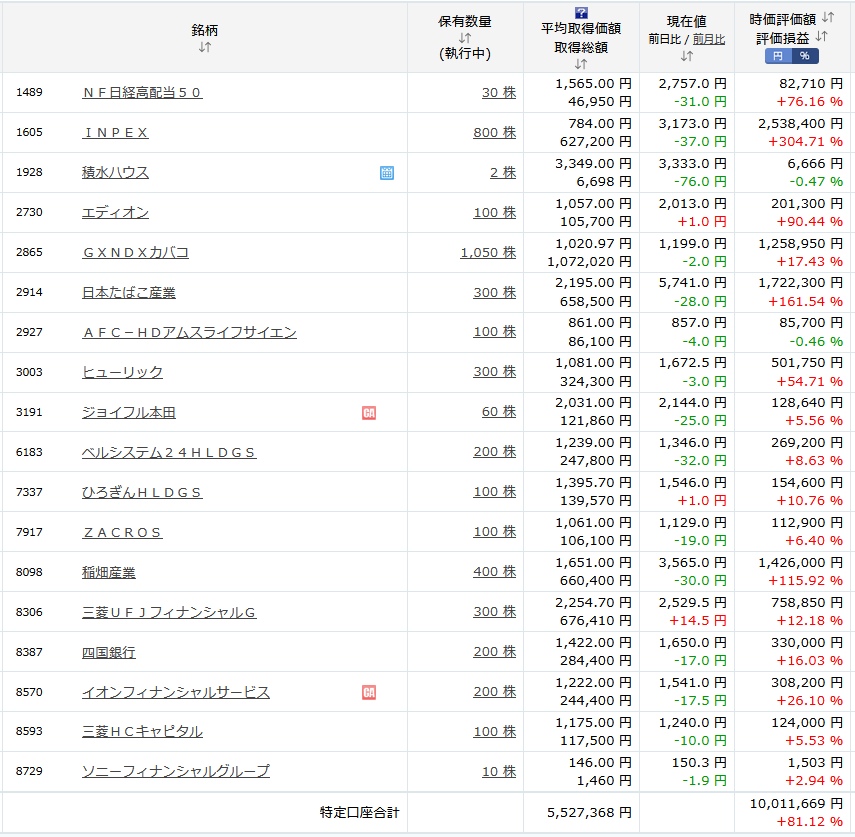Select 2,538,400 円 valuation for ＩＮＰＥＸ

(x=800, y=124)
